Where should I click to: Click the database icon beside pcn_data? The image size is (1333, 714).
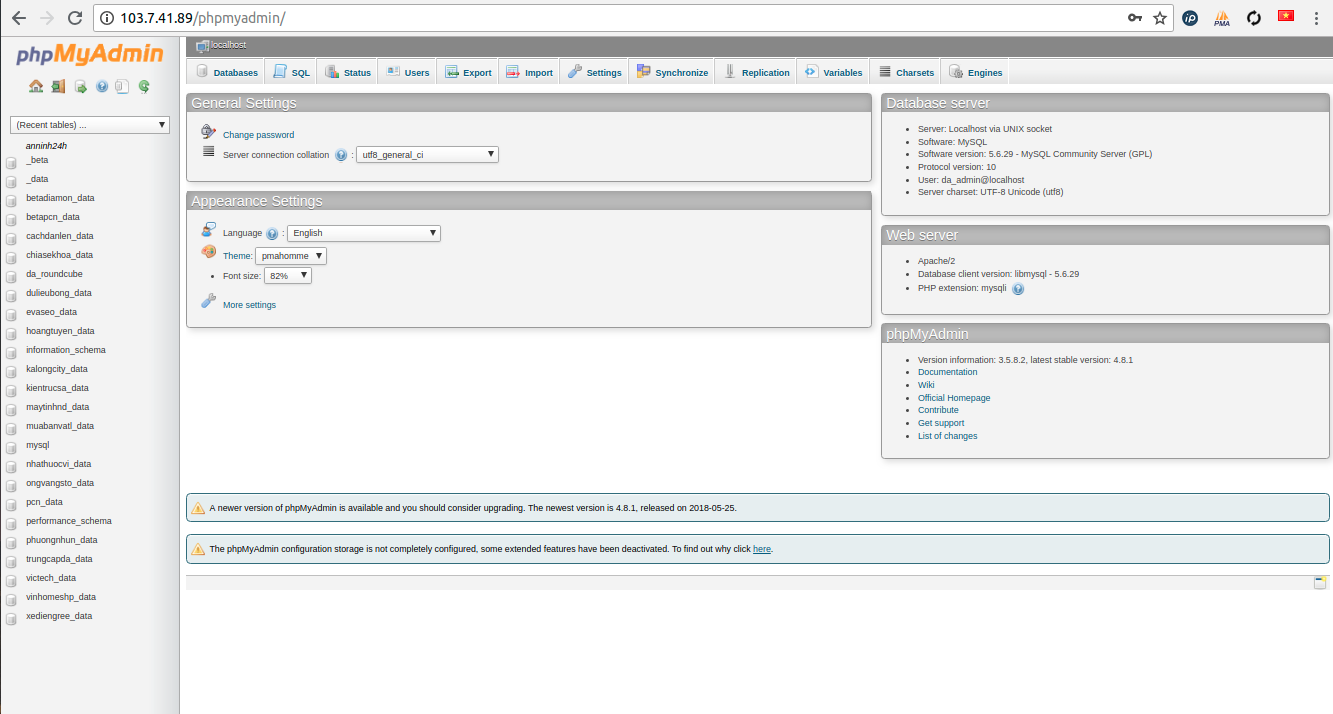[11, 503]
